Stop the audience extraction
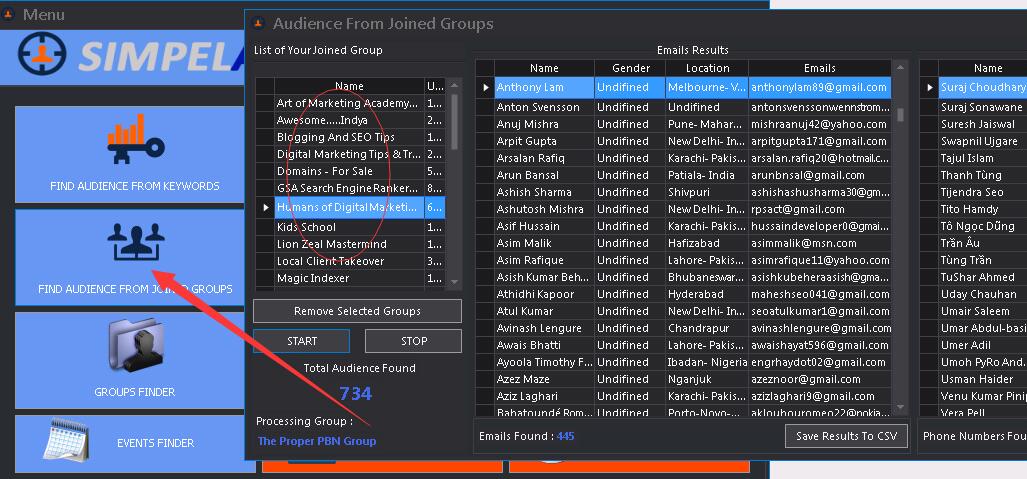This screenshot has width=1027, height=479. [x=413, y=341]
